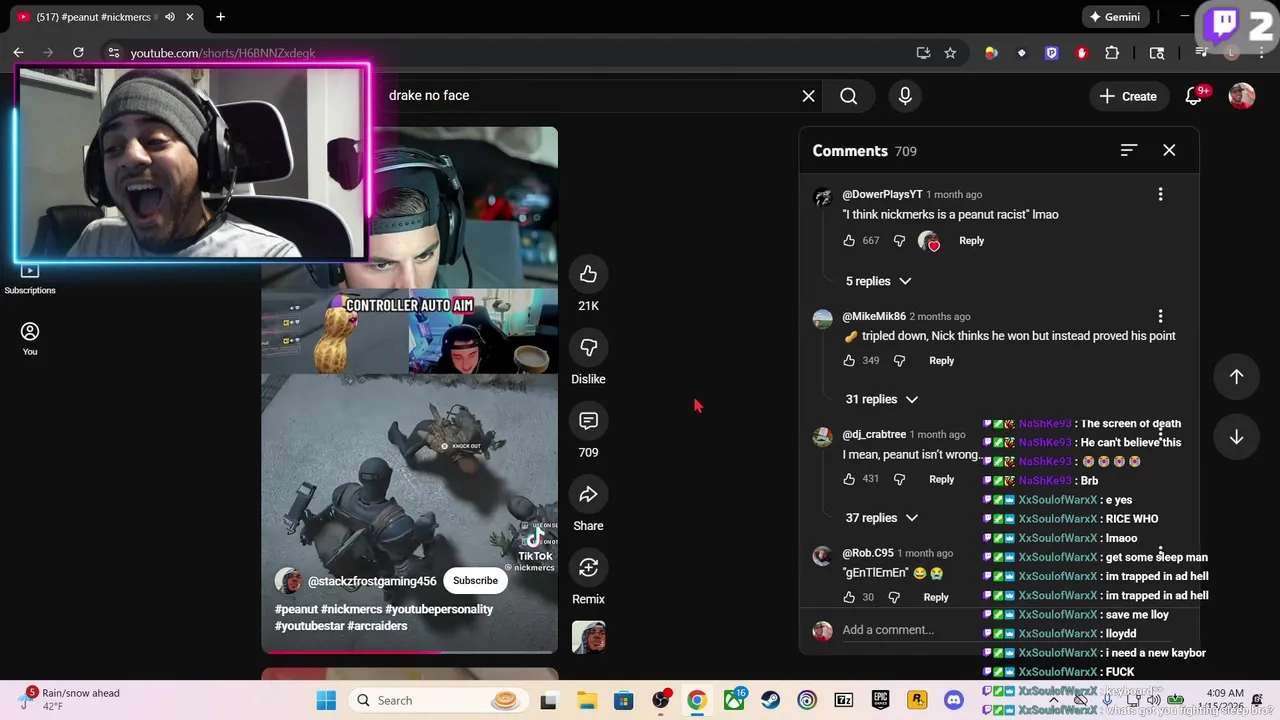The height and width of the screenshot is (720, 1280).
Task: Open Chrome media controls icon
Action: coord(1202,53)
